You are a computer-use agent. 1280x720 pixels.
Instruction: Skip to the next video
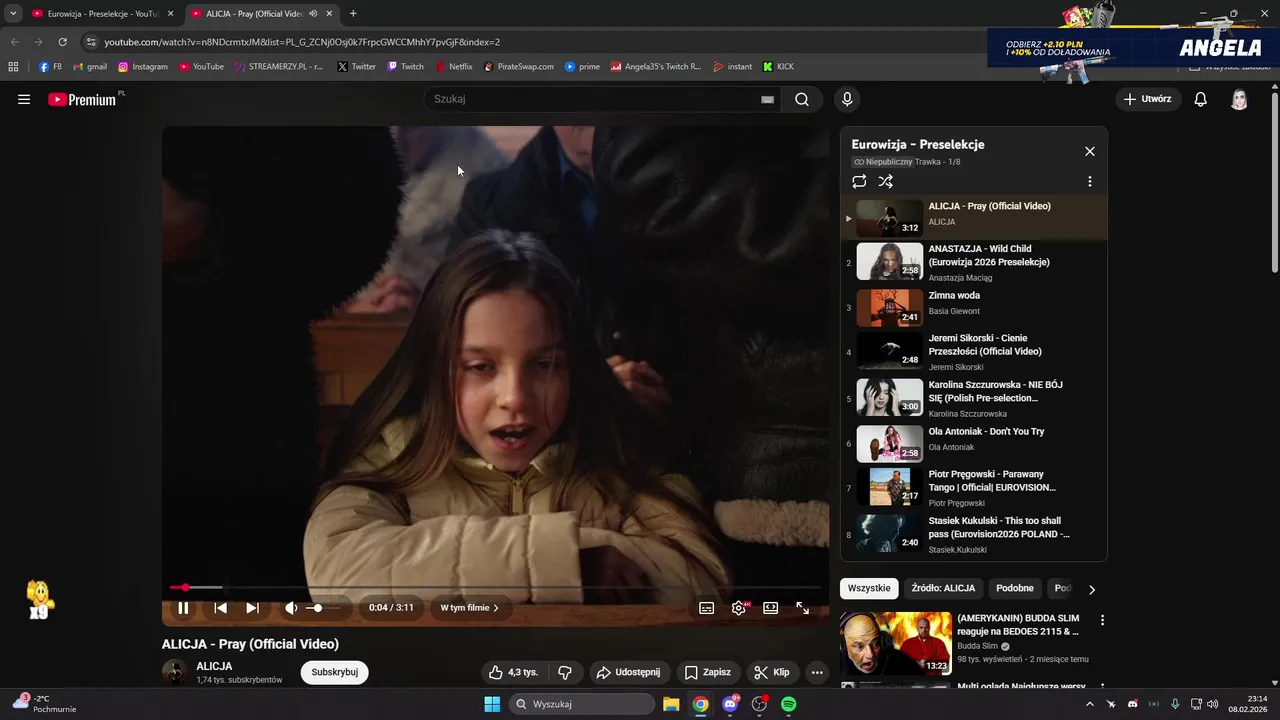click(x=252, y=607)
